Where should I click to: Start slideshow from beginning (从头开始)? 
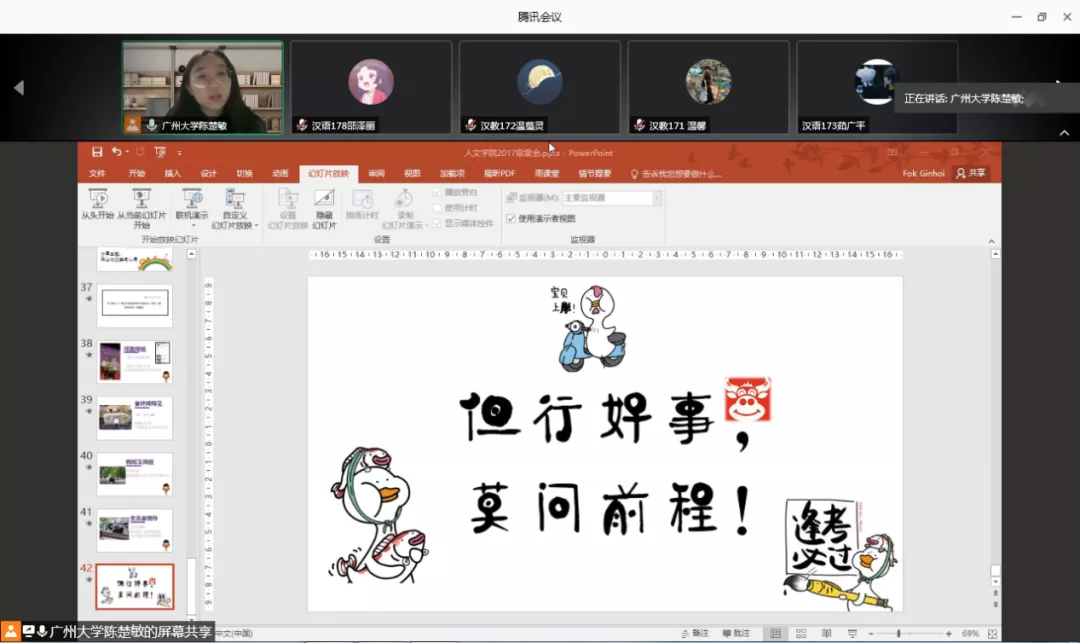[97, 204]
